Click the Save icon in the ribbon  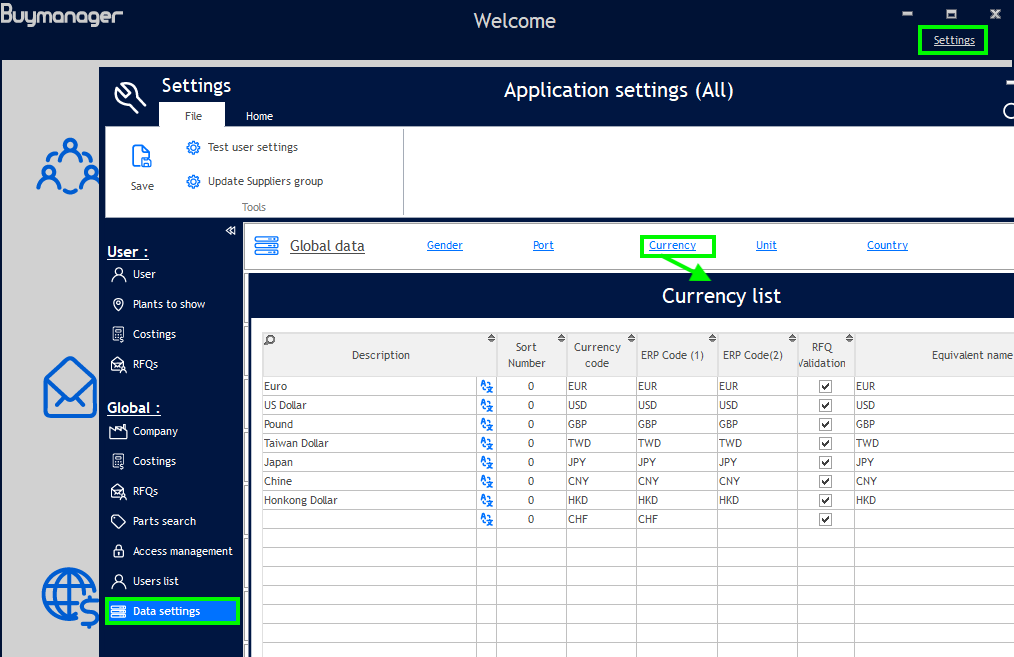point(142,157)
